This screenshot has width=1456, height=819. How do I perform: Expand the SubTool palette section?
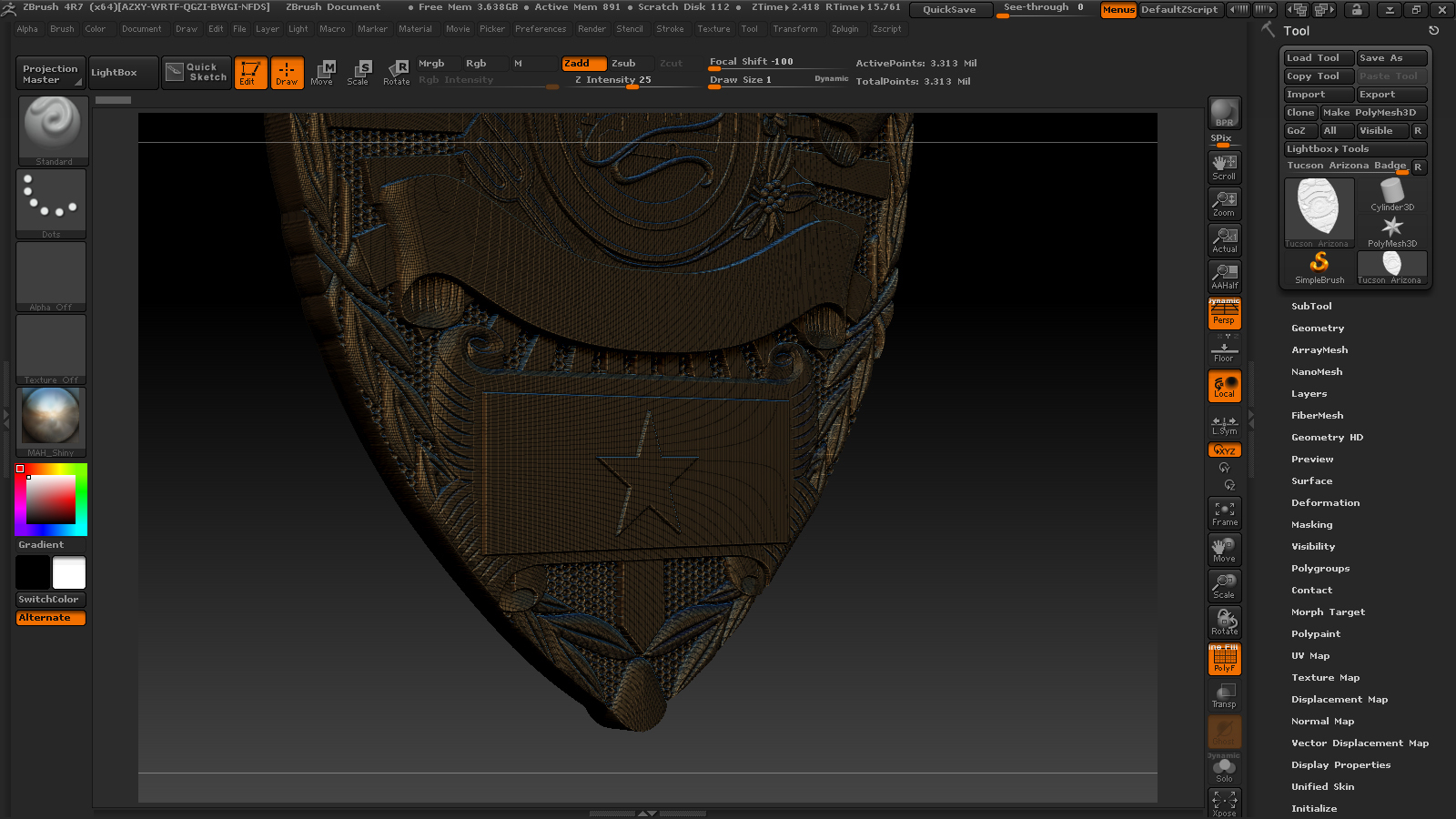coord(1311,307)
